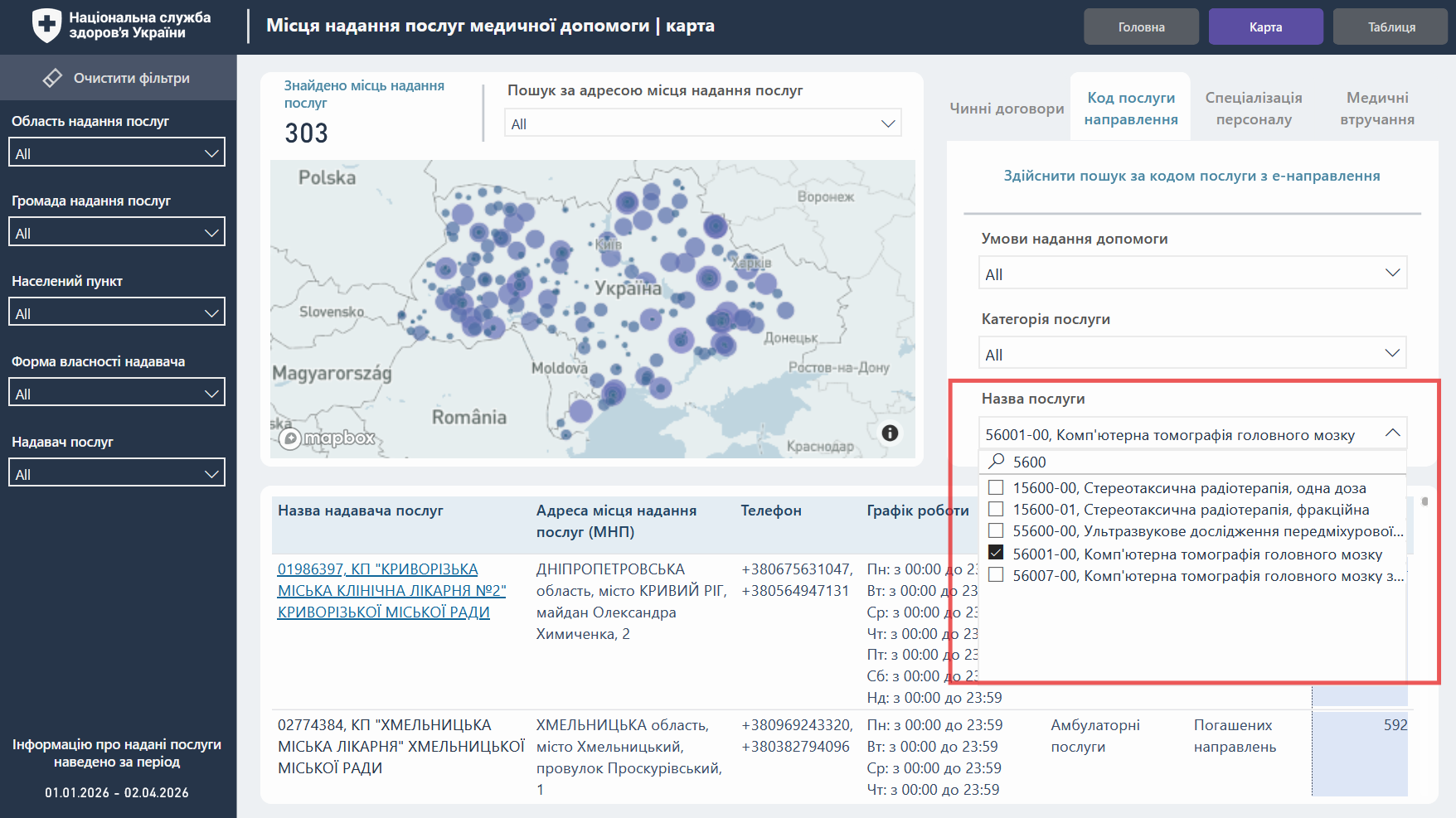Screen dimensions: 1456x818
Task: Go to the Головна page
Action: [x=1141, y=27]
